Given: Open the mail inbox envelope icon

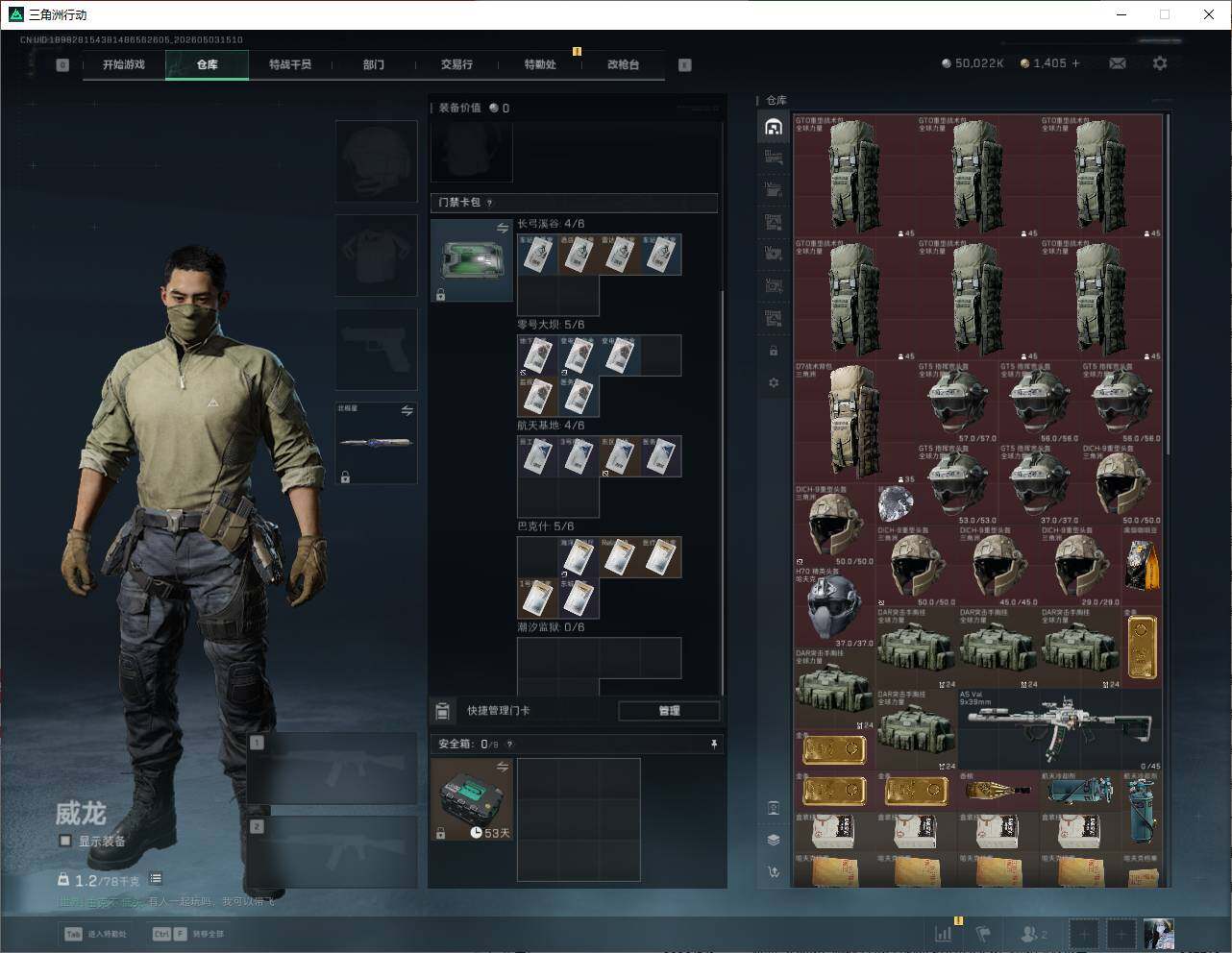Looking at the screenshot, I should (1117, 63).
